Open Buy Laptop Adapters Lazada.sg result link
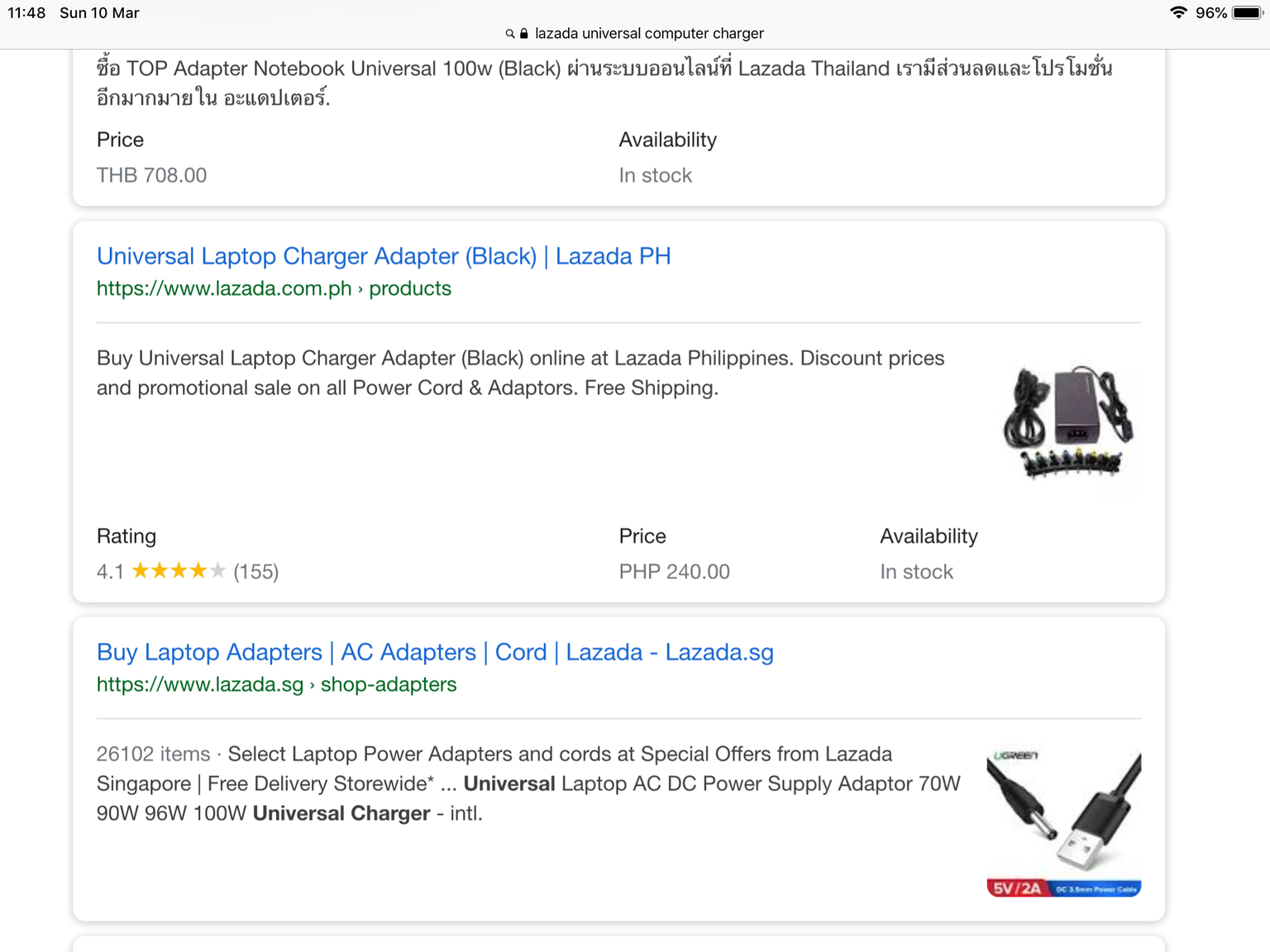Image resolution: width=1270 pixels, height=952 pixels. tap(435, 652)
